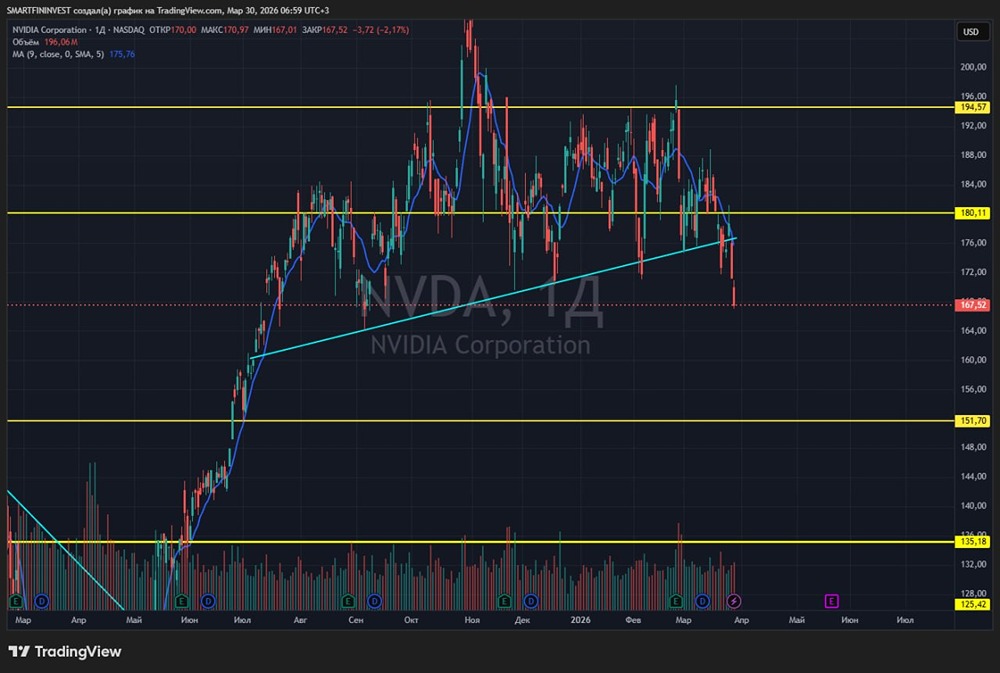Click the leftmost blue dividend D icon
Screen dimensions: 1000x673
41,601
